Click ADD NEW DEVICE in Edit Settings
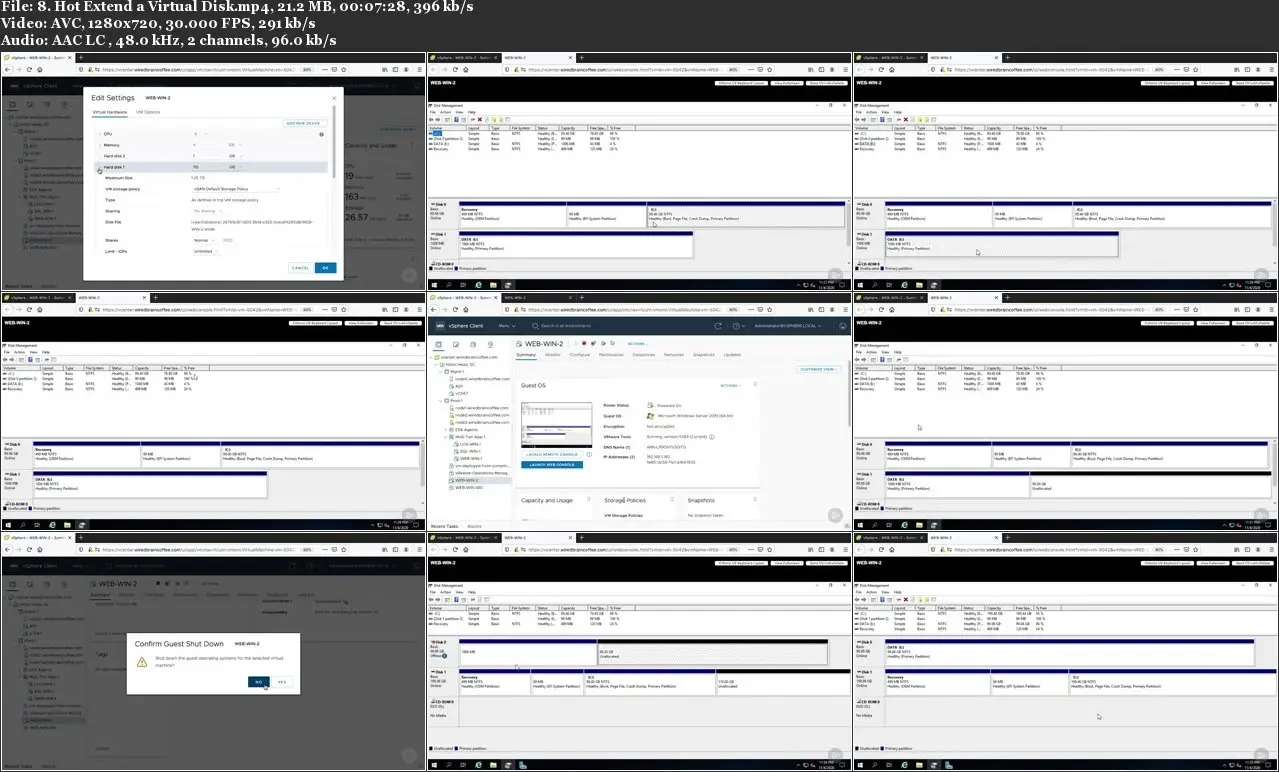This screenshot has height=772, width=1279. tap(305, 123)
